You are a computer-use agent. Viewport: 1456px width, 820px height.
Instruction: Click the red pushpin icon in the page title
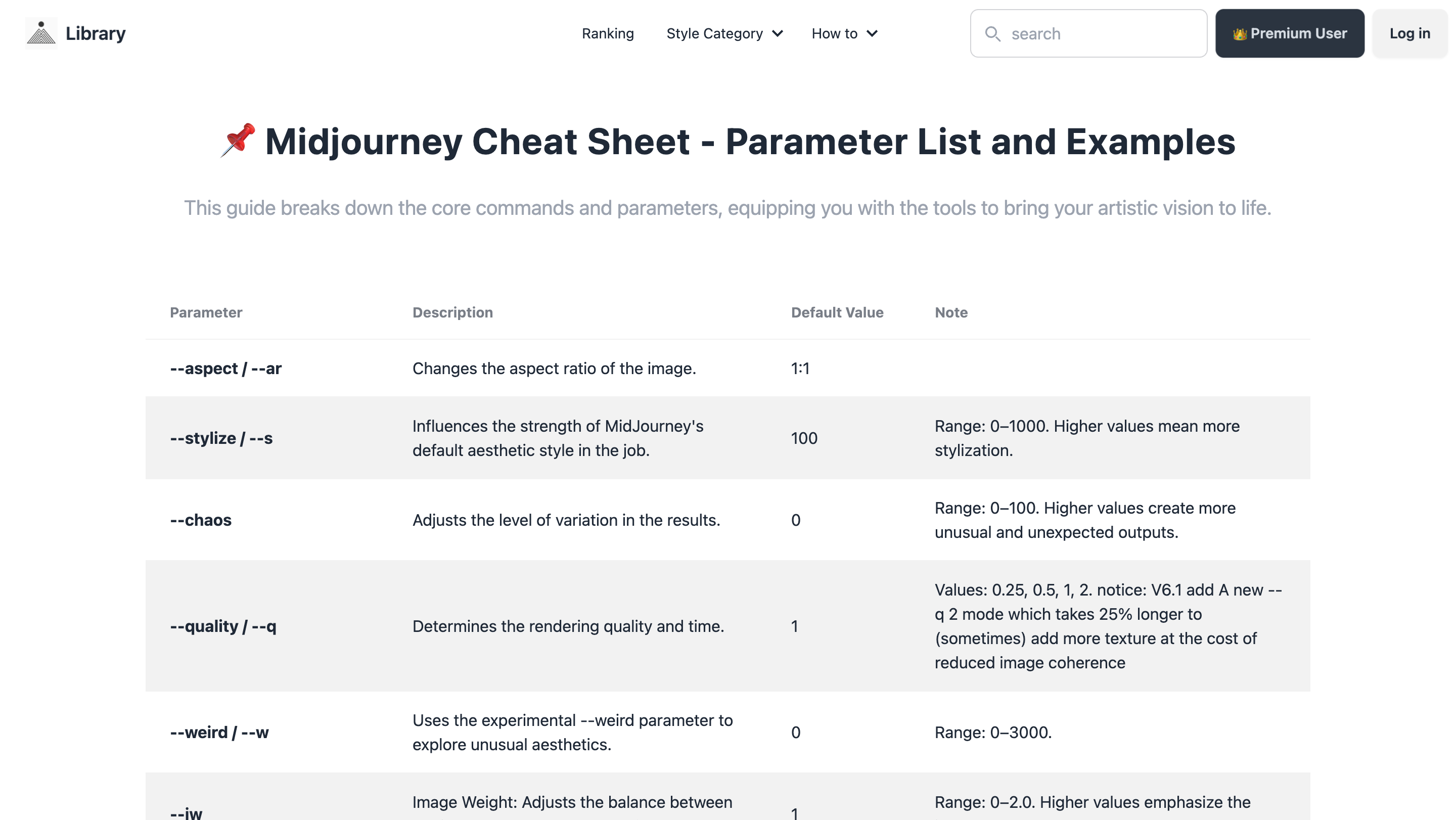238,140
